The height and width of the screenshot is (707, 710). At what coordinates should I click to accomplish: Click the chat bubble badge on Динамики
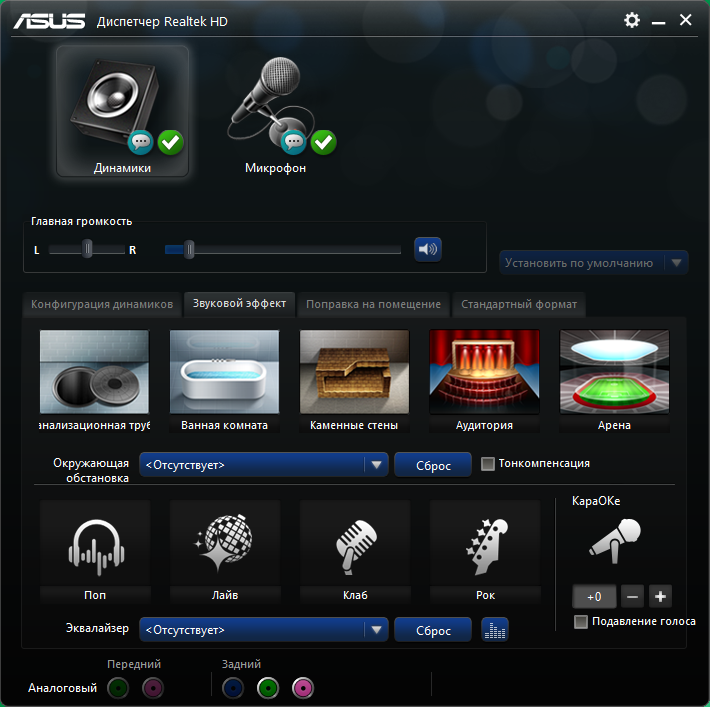point(141,143)
